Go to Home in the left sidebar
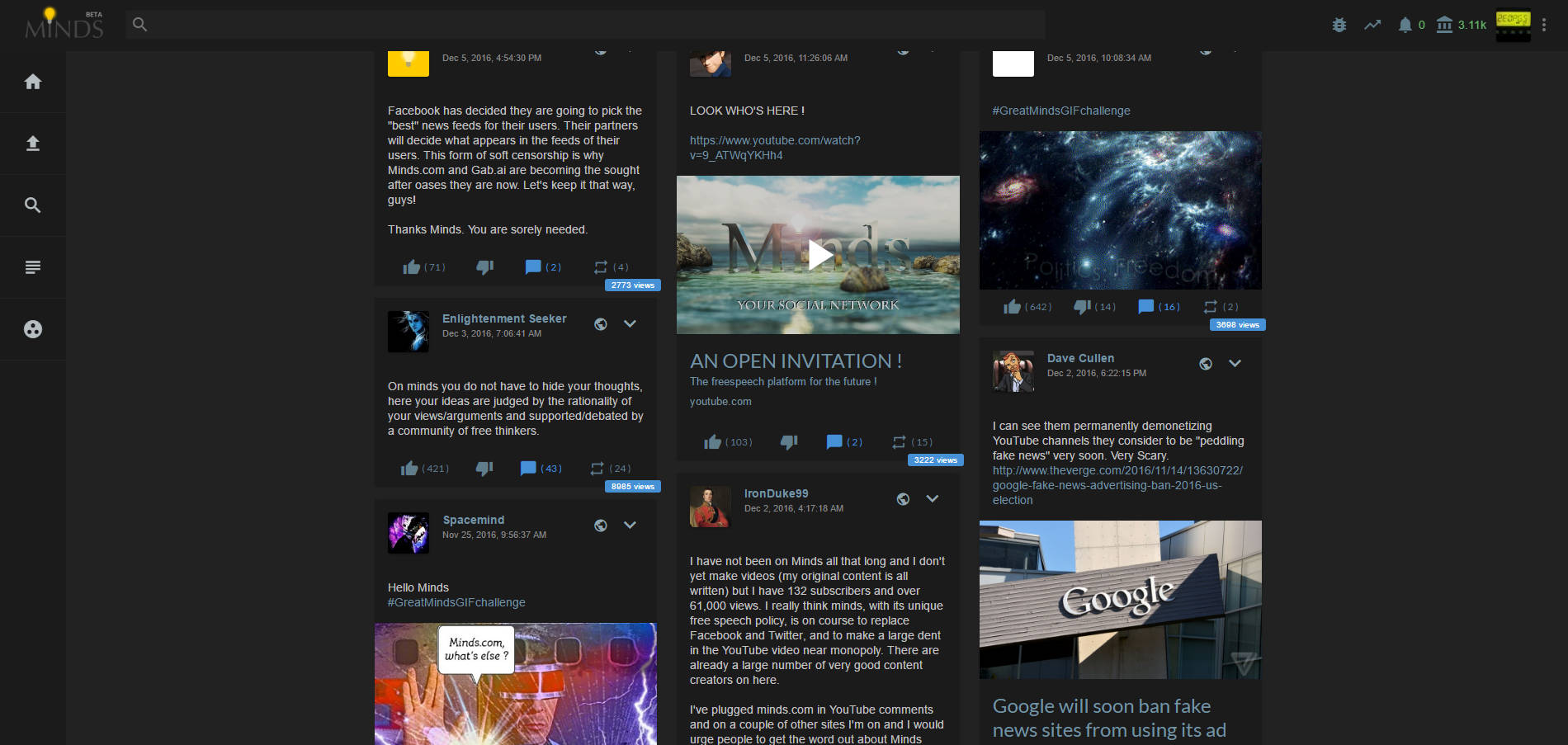Viewport: 1568px width, 745px height. tap(33, 82)
